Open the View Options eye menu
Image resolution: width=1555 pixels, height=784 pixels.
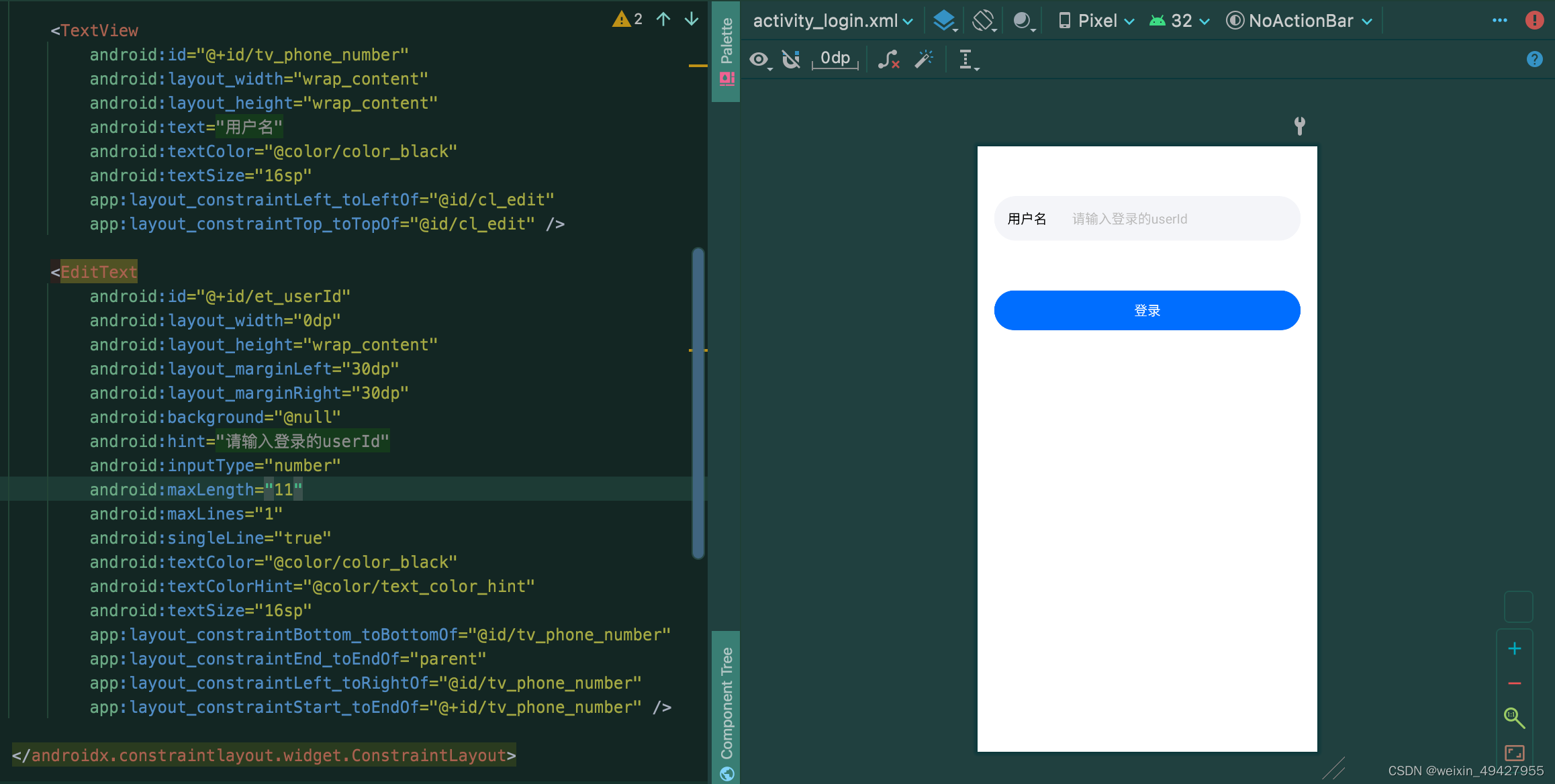[759, 60]
